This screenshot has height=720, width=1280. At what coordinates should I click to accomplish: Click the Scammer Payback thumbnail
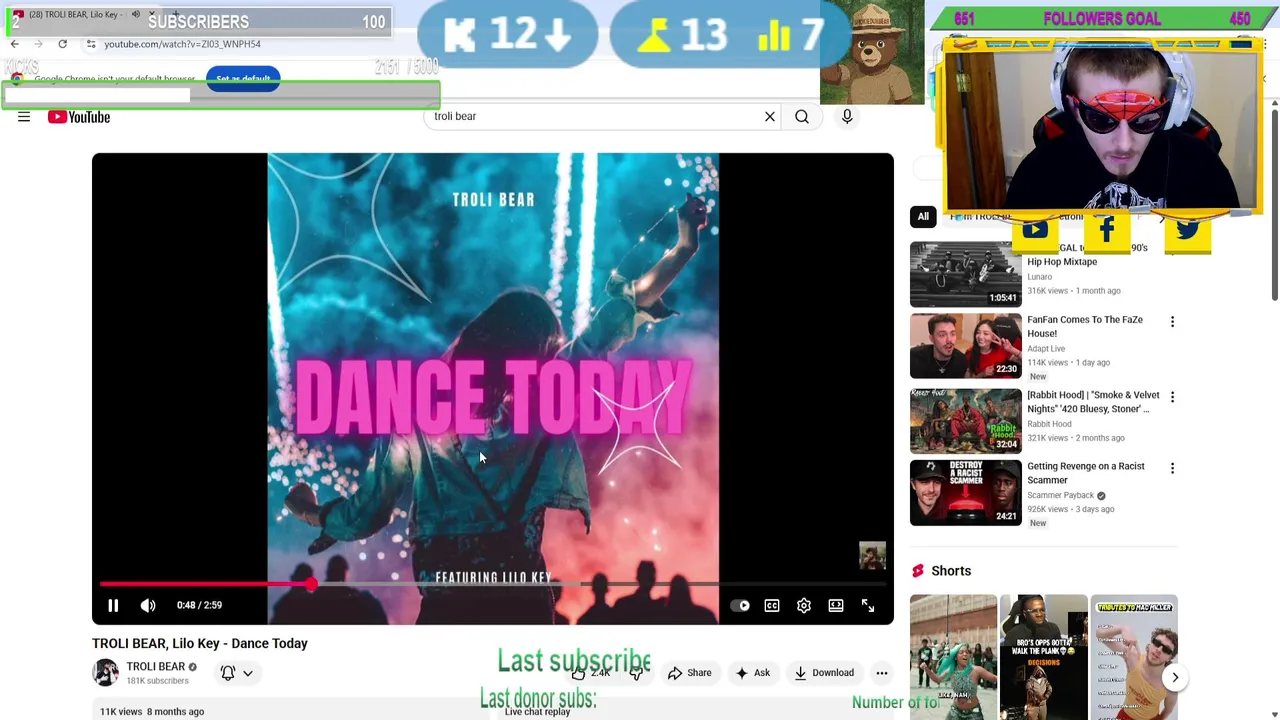pos(965,493)
